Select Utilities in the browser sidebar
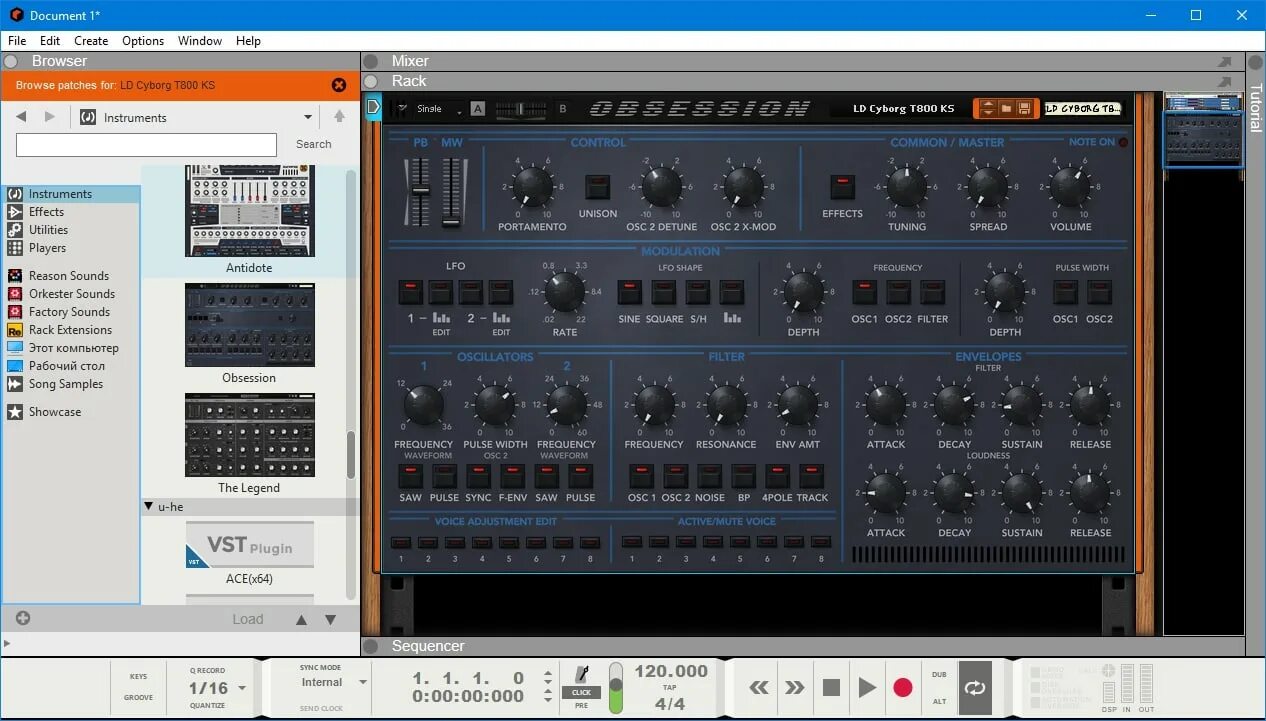The image size is (1266, 721). point(48,230)
